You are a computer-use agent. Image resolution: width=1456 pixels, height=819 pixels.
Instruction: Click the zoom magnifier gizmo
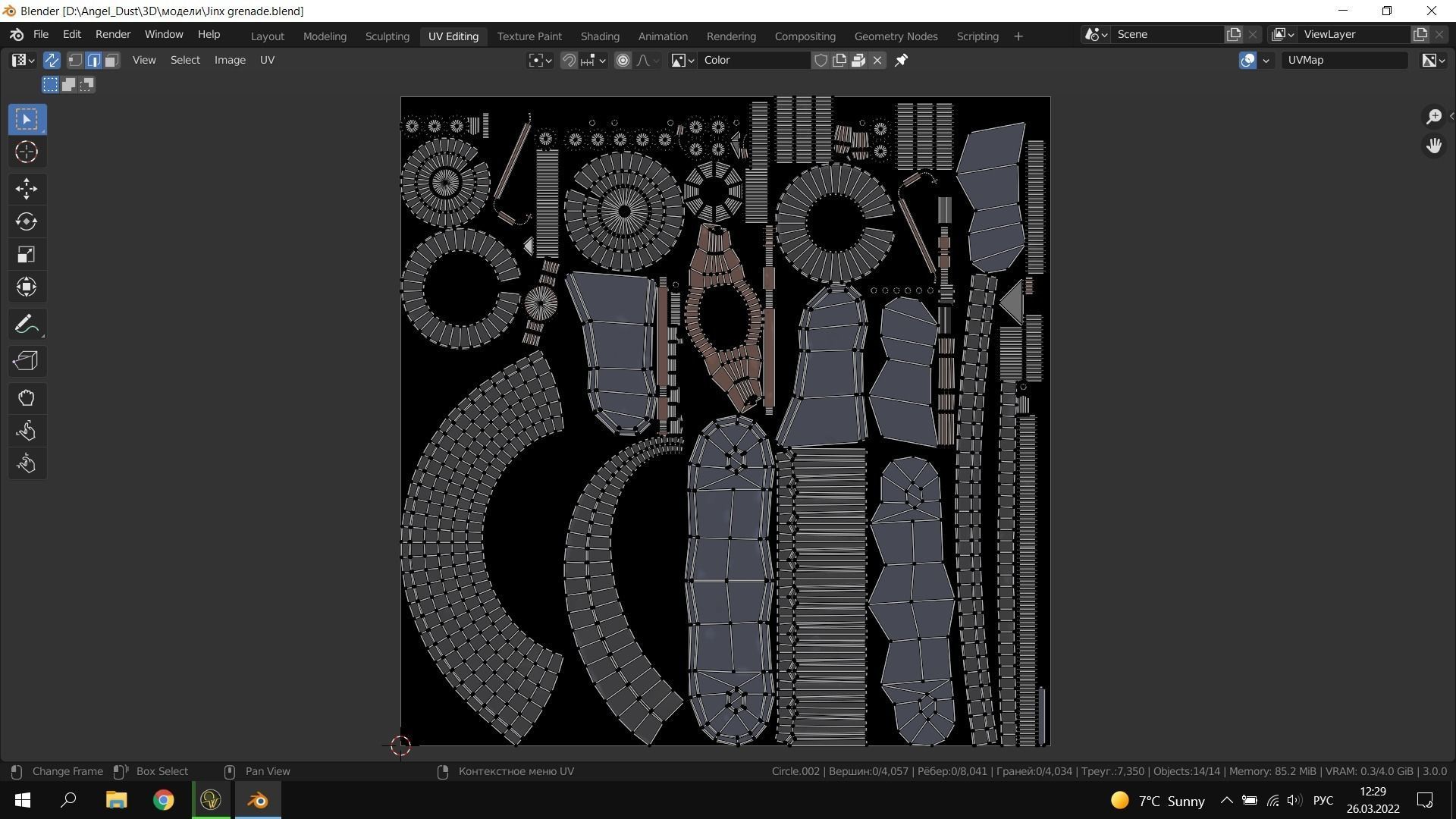tap(1433, 116)
